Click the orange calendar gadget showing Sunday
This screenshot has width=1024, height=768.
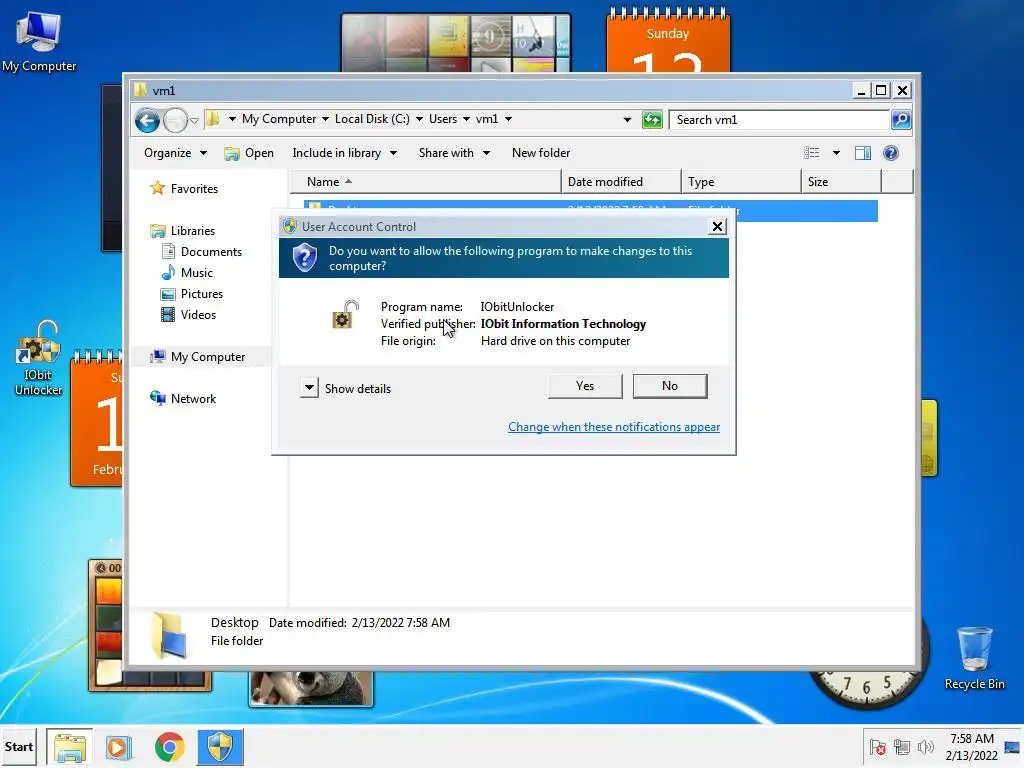click(x=668, y=40)
